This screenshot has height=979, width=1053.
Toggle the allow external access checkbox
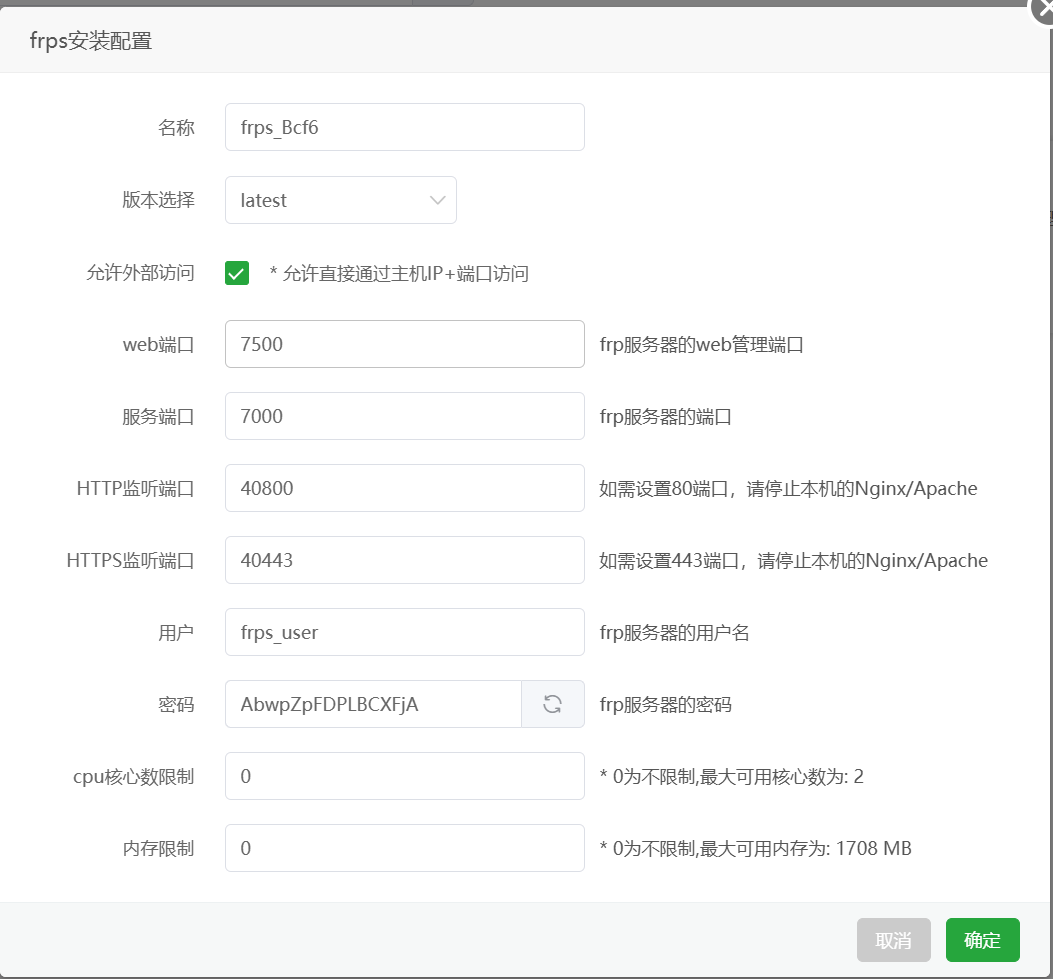(x=237, y=273)
